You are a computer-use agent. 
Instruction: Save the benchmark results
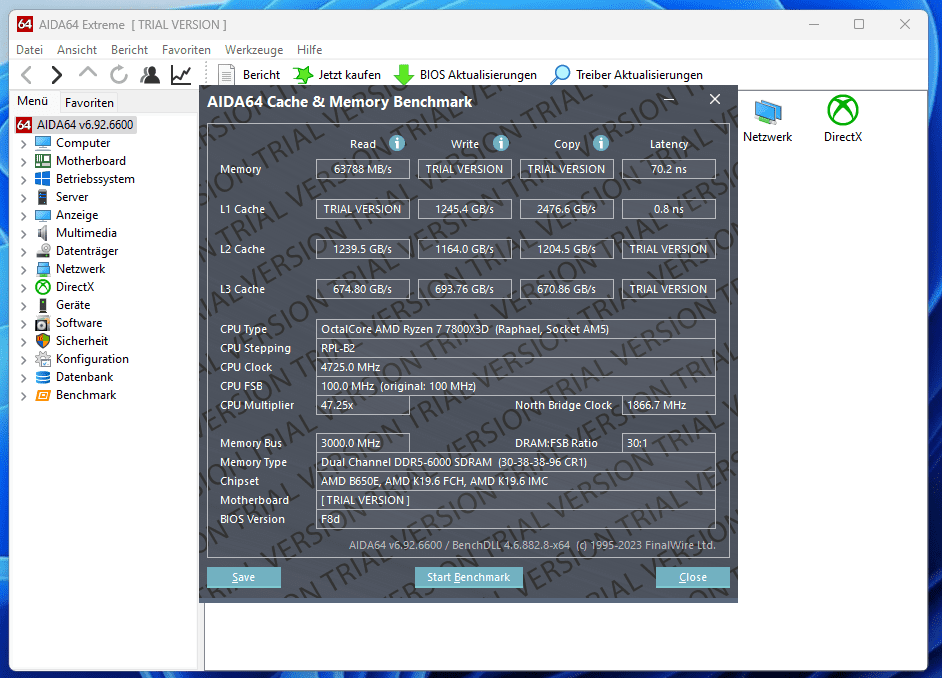click(x=244, y=577)
